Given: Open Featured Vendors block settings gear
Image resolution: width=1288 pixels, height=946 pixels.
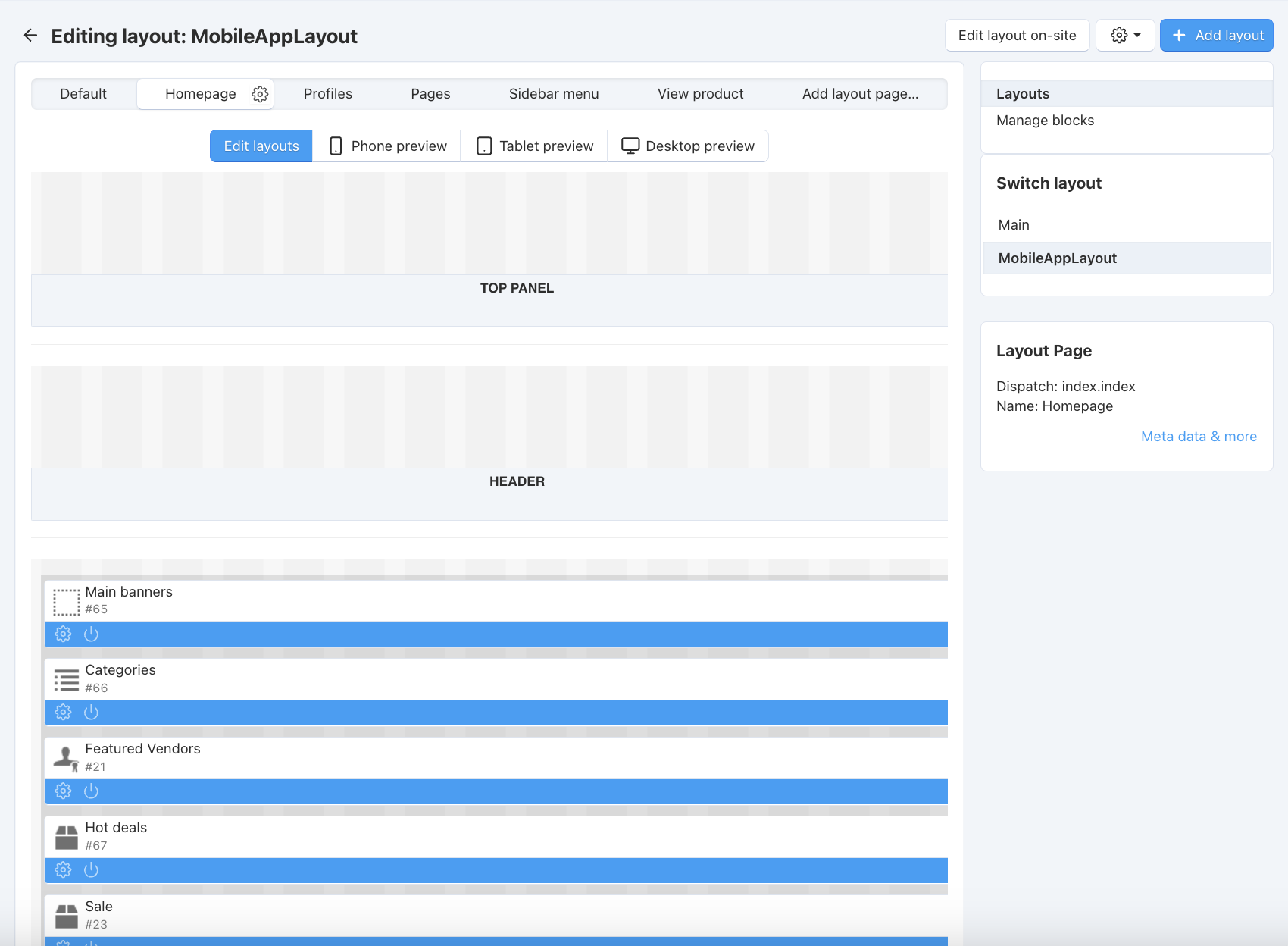Looking at the screenshot, I should 64,791.
